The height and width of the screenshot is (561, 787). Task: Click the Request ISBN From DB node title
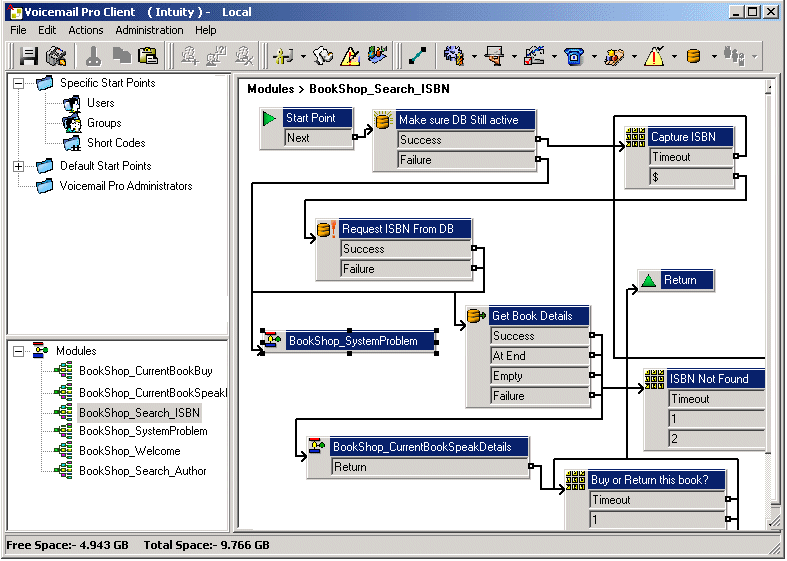398,229
